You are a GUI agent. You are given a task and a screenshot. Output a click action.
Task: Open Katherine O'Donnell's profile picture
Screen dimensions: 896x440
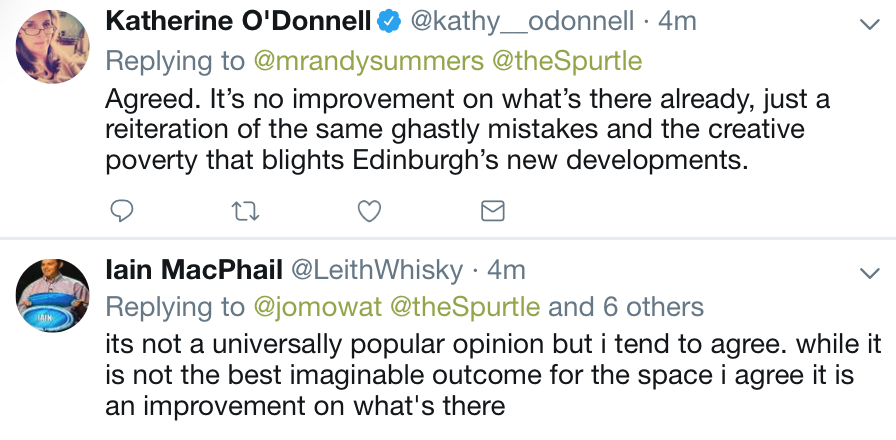coord(54,47)
